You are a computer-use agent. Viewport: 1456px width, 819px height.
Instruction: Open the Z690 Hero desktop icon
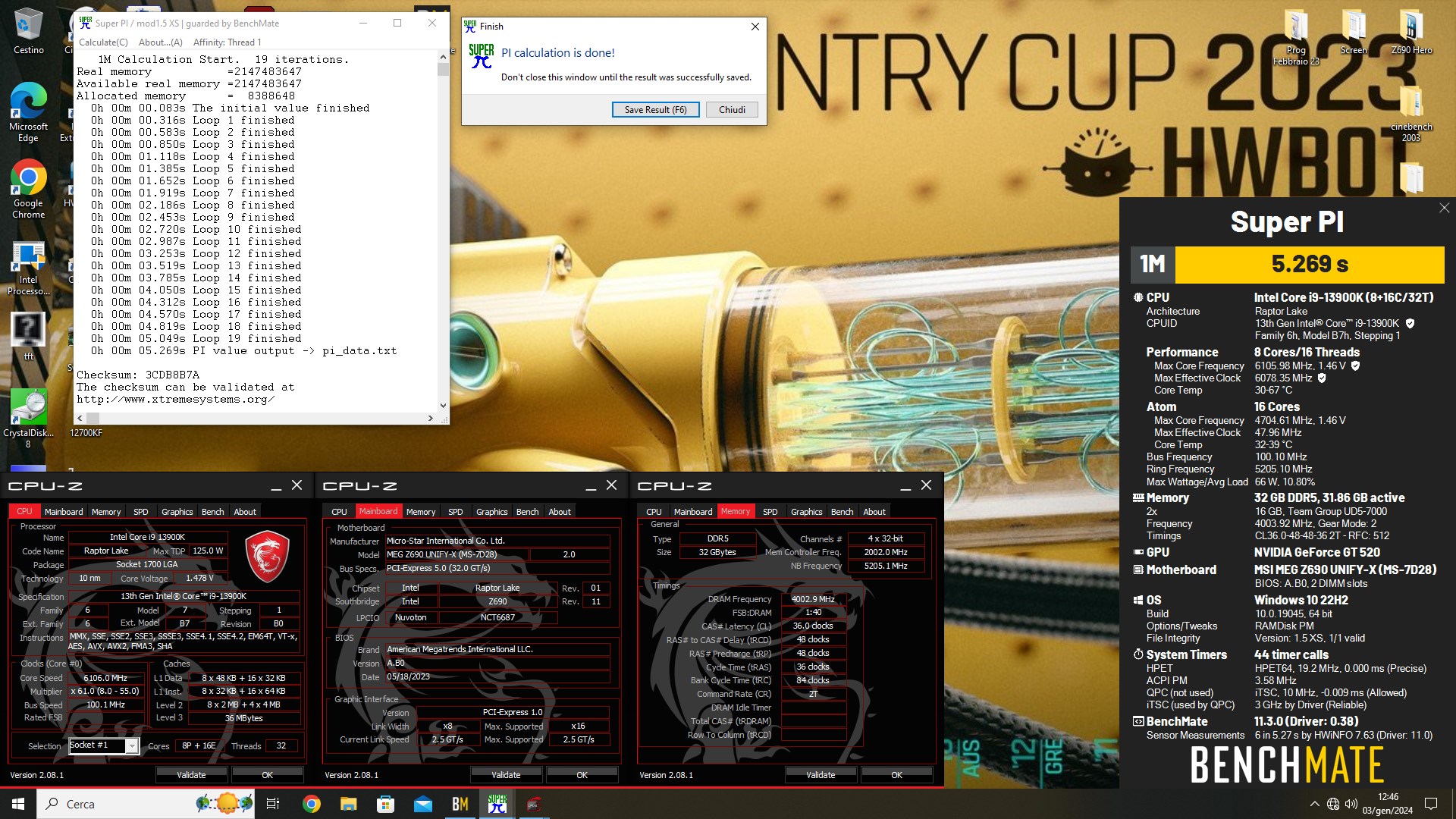click(x=1411, y=32)
